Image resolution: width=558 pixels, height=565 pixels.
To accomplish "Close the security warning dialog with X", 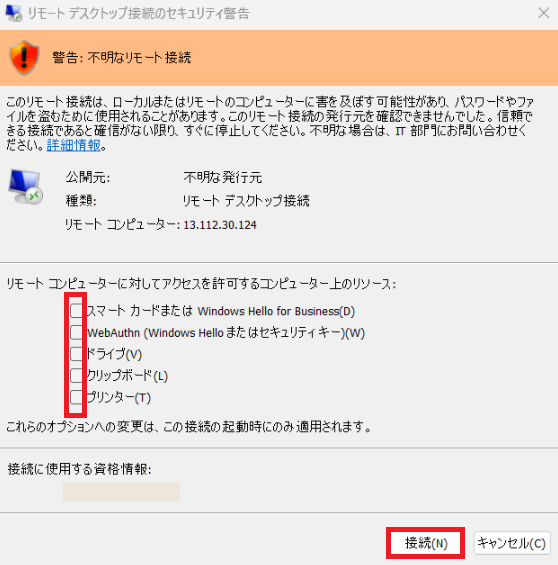I will (x=543, y=13).
